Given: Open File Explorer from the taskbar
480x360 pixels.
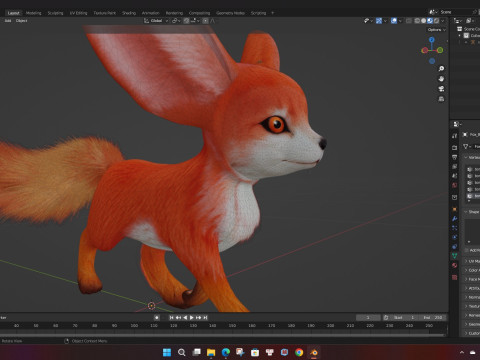Looking at the screenshot, I should point(211,352).
